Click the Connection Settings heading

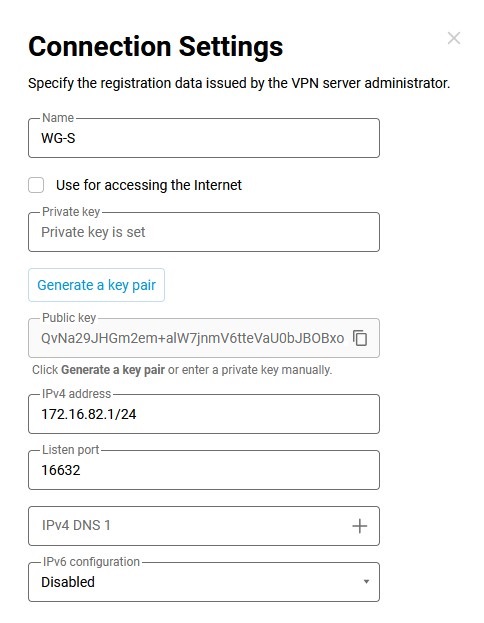[x=156, y=46]
